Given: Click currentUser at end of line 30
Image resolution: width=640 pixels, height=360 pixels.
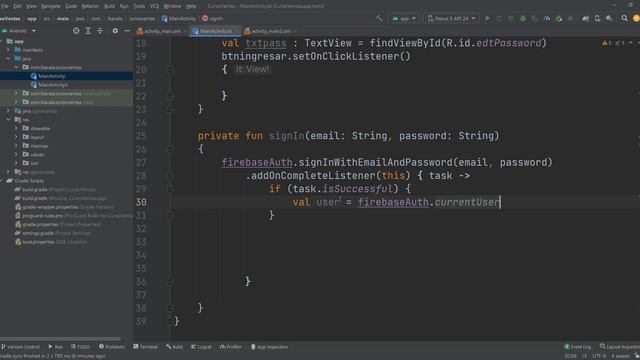Looking at the screenshot, I should [467, 202].
